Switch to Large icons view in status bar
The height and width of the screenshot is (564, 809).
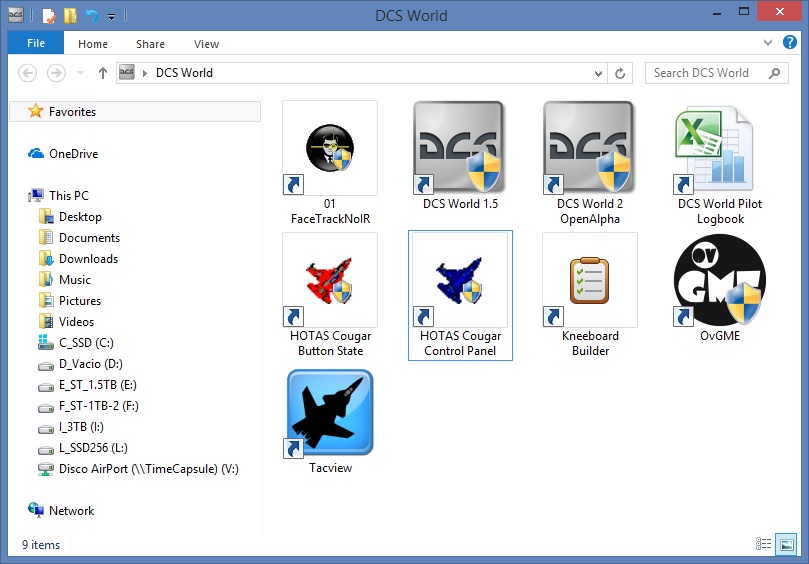787,544
